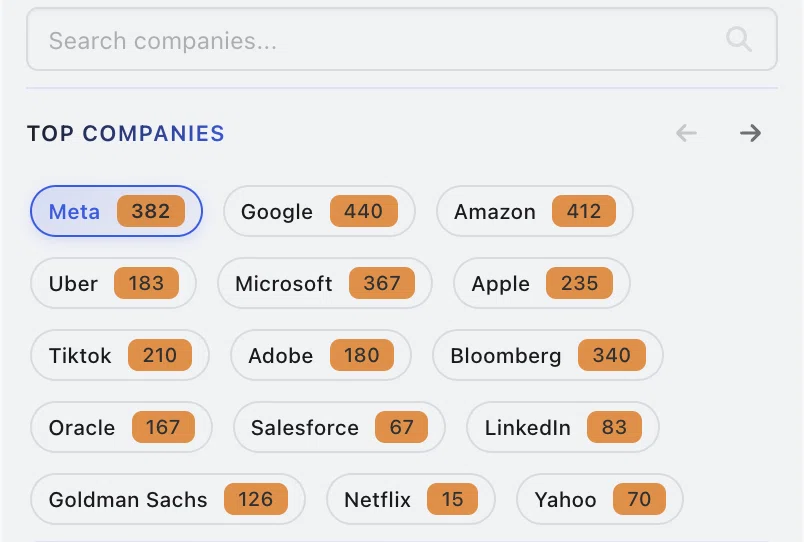Go to next companies page arrow
Screen dimensions: 804x542
(750, 133)
